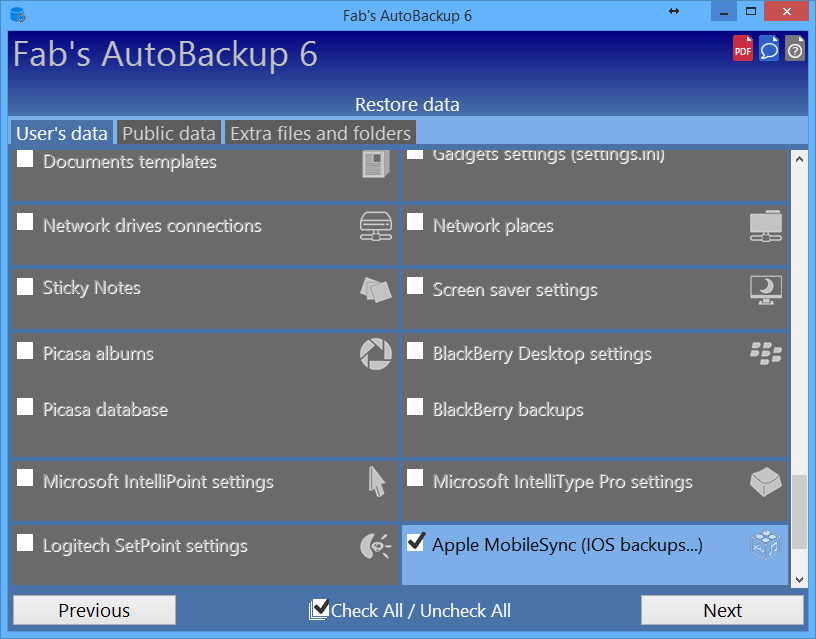
Task: Open the Public data tab
Action: click(x=169, y=133)
